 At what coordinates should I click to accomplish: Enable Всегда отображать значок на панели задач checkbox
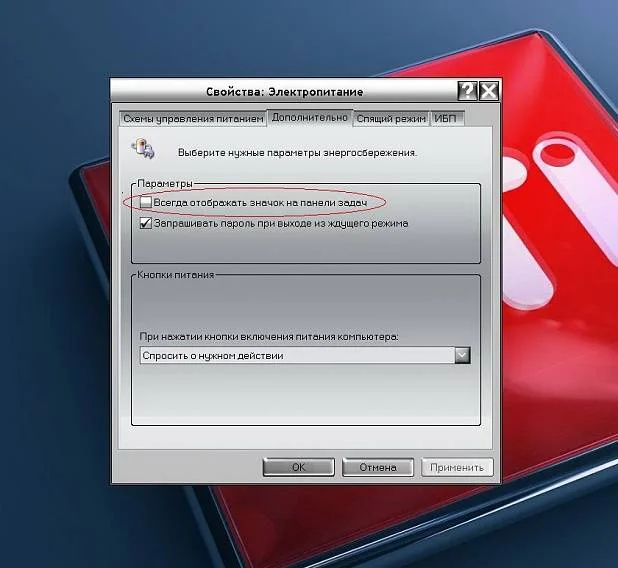click(146, 202)
